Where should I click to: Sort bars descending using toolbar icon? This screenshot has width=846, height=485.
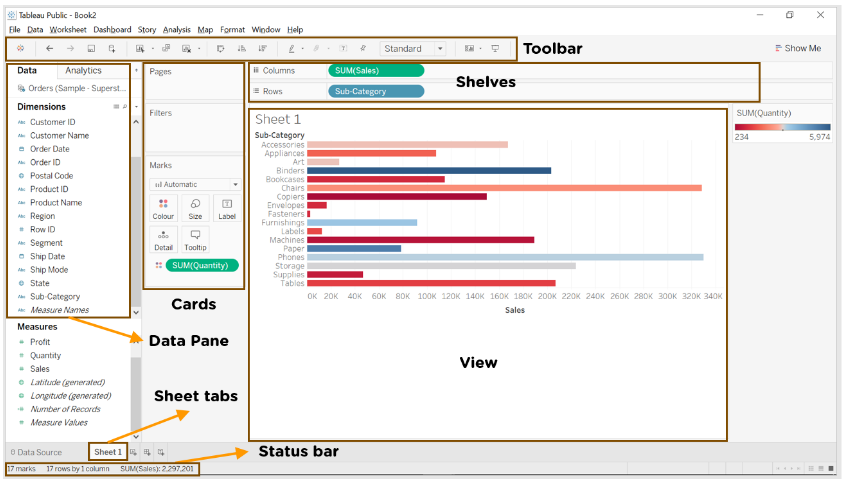[x=262, y=48]
